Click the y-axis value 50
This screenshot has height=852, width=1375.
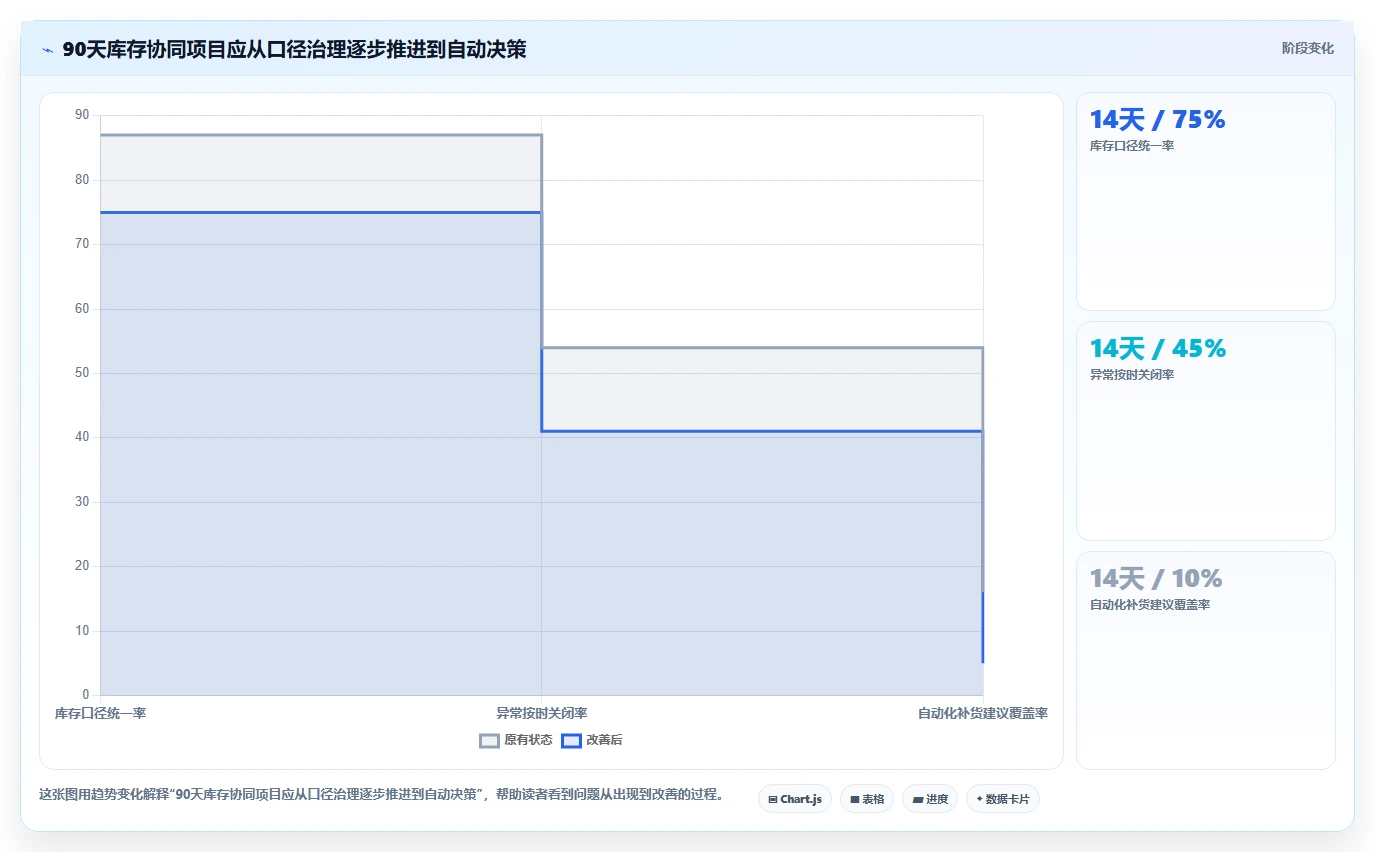[82, 373]
